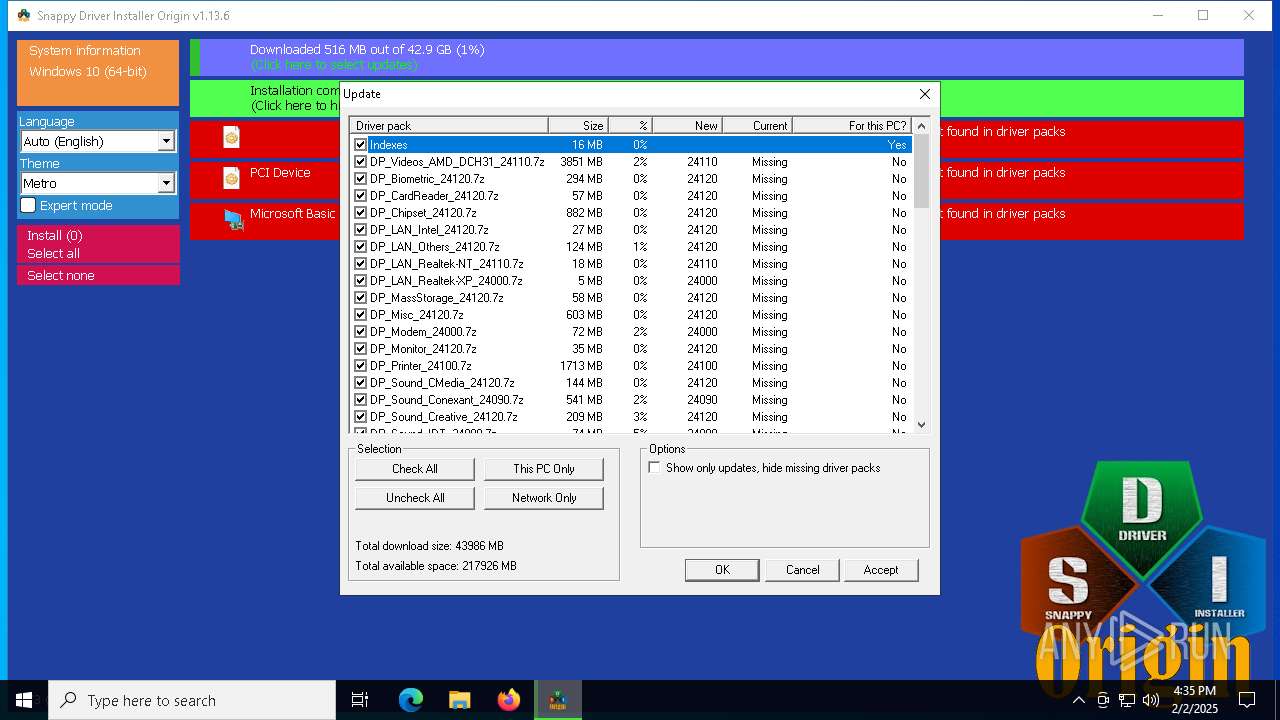Select DP_Sound_Creative_24120.7z row name

click(x=444, y=417)
